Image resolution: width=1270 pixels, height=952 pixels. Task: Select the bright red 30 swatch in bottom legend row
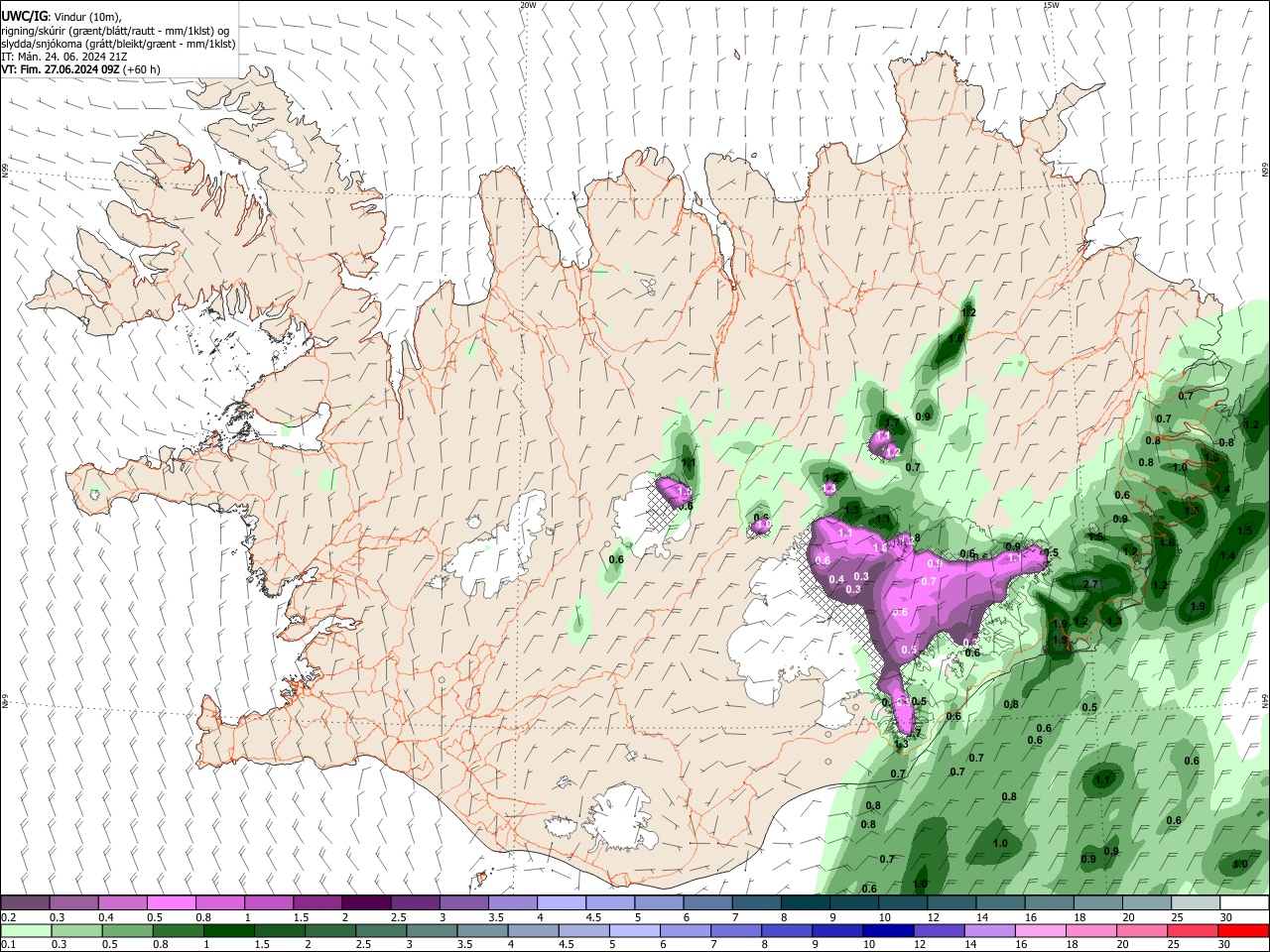[1243, 931]
